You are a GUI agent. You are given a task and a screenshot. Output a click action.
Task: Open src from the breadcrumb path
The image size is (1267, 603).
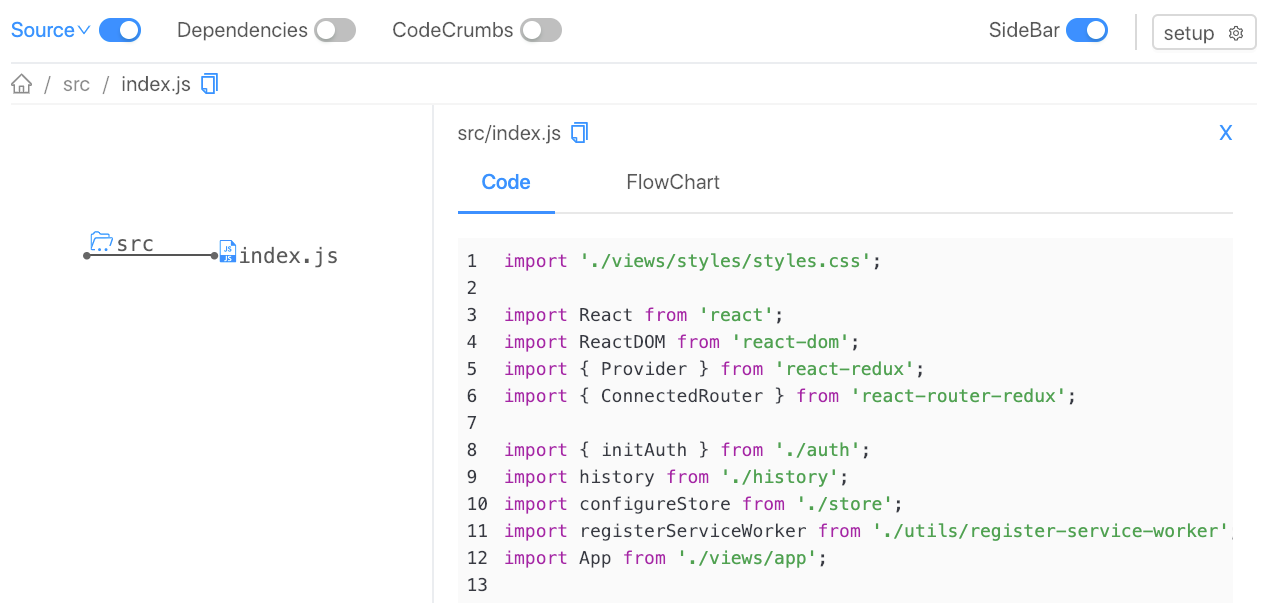(76, 84)
